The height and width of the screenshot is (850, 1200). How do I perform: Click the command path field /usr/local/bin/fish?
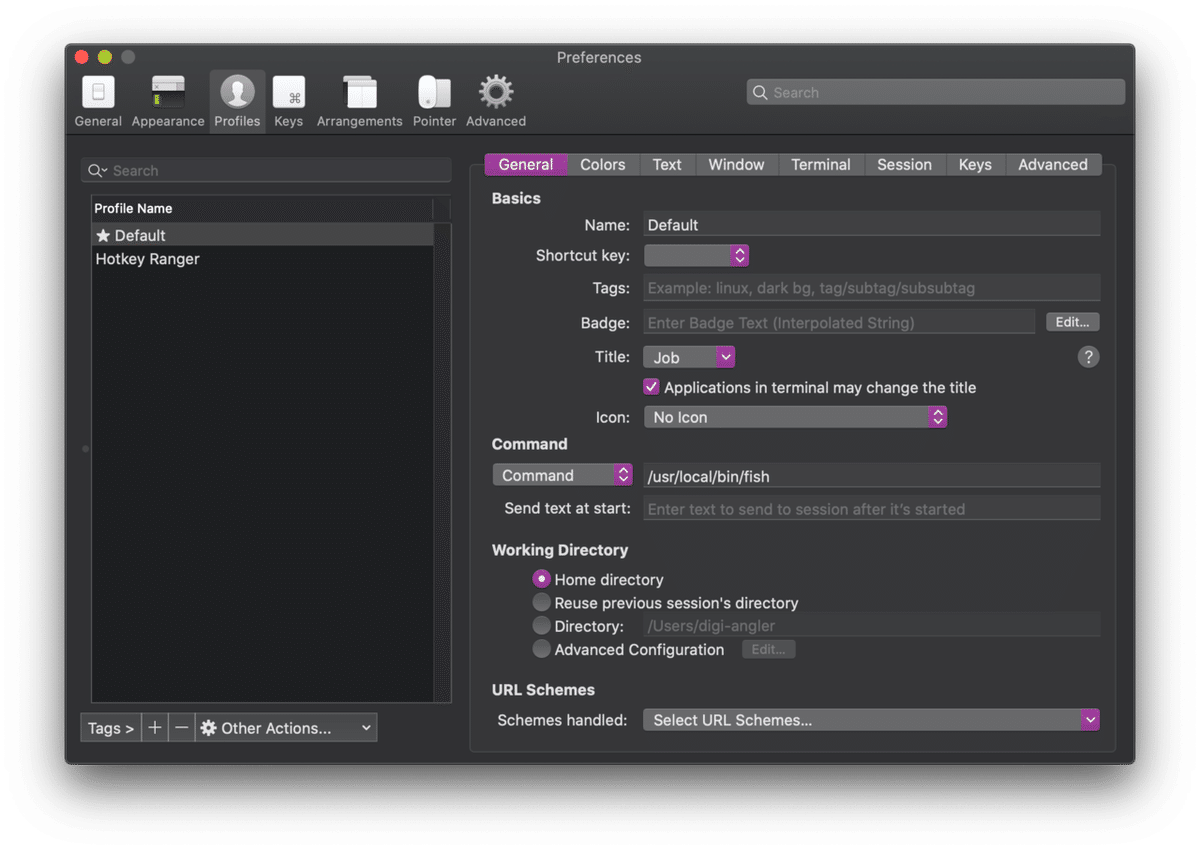click(872, 476)
